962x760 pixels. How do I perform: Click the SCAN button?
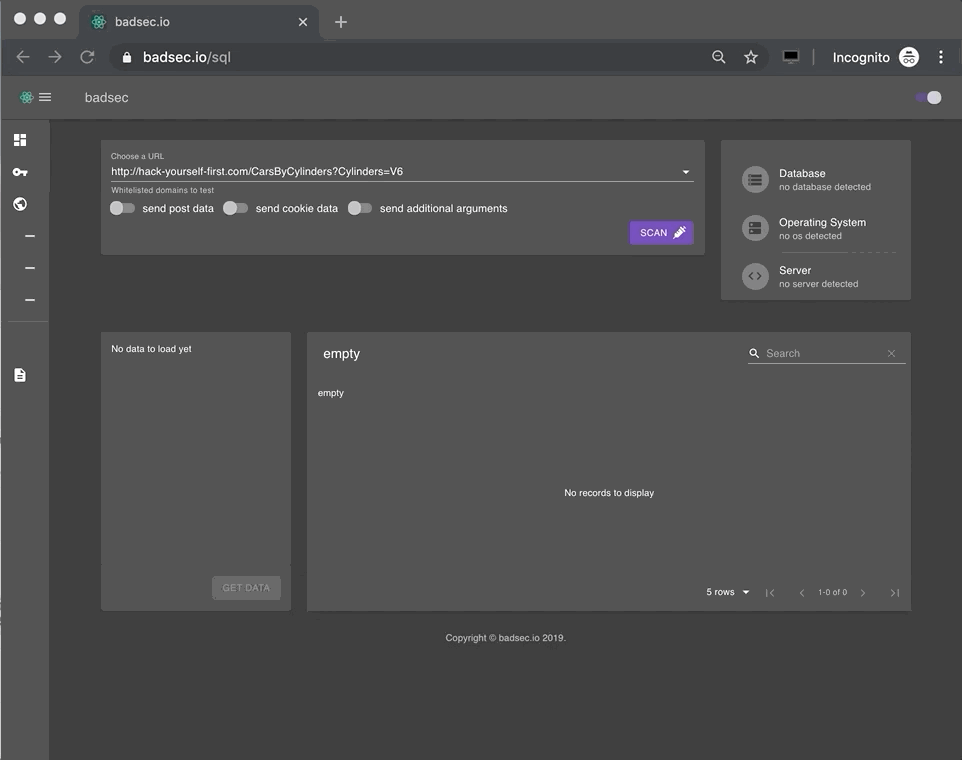(661, 233)
